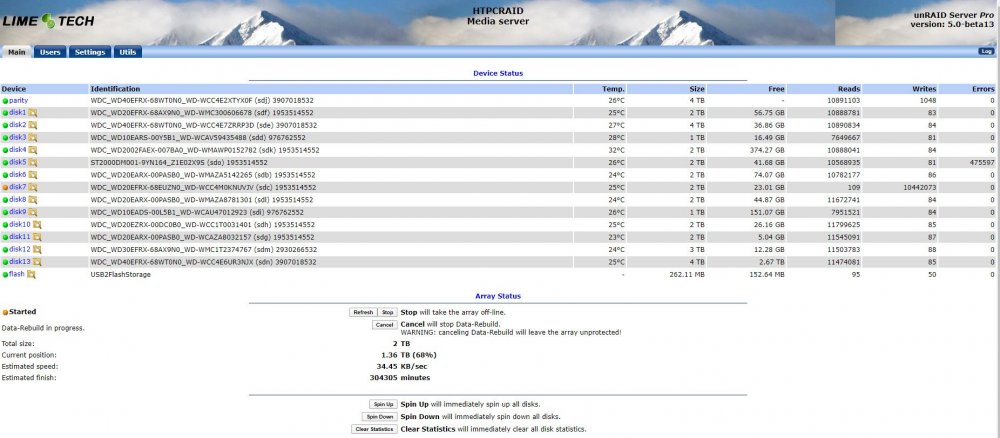
Task: Open the browse icon next to disk6
Action: pos(33,175)
